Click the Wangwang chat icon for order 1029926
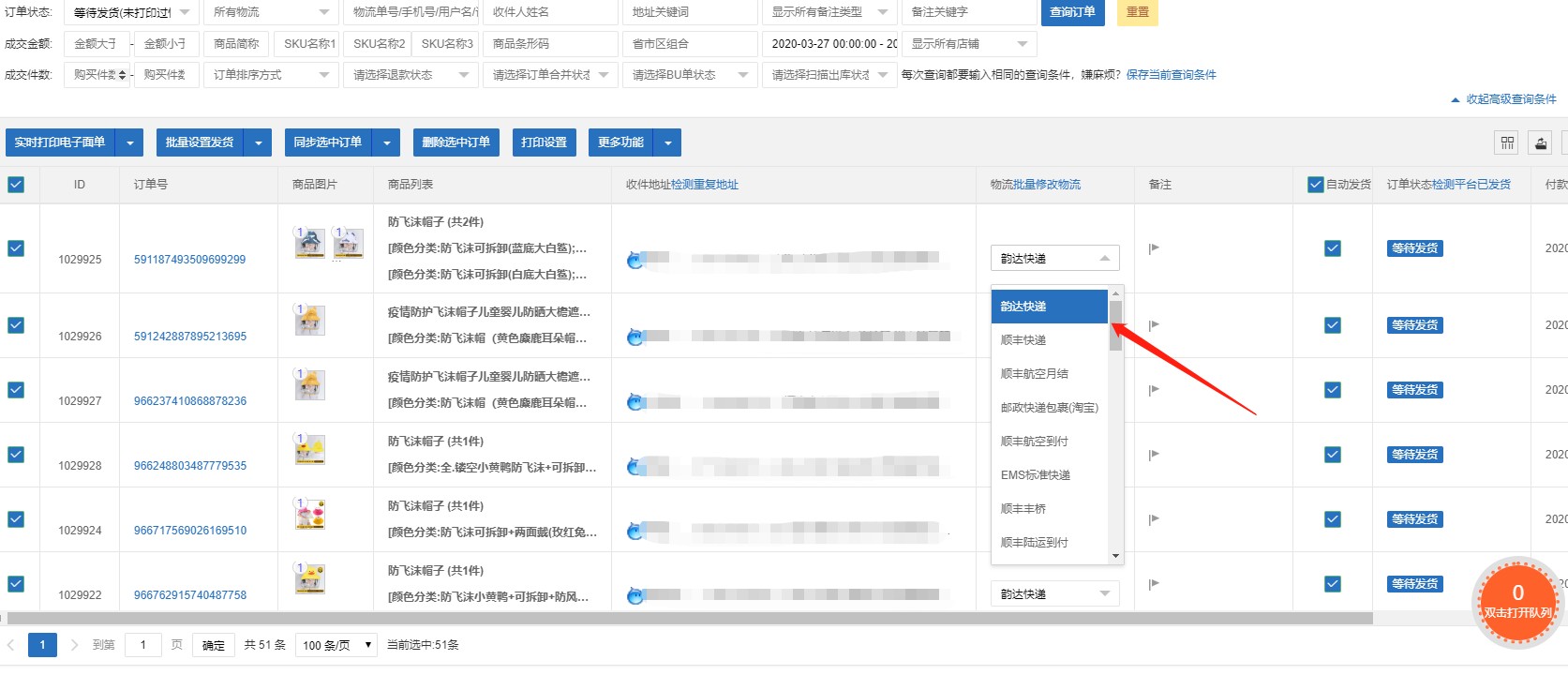 635,337
